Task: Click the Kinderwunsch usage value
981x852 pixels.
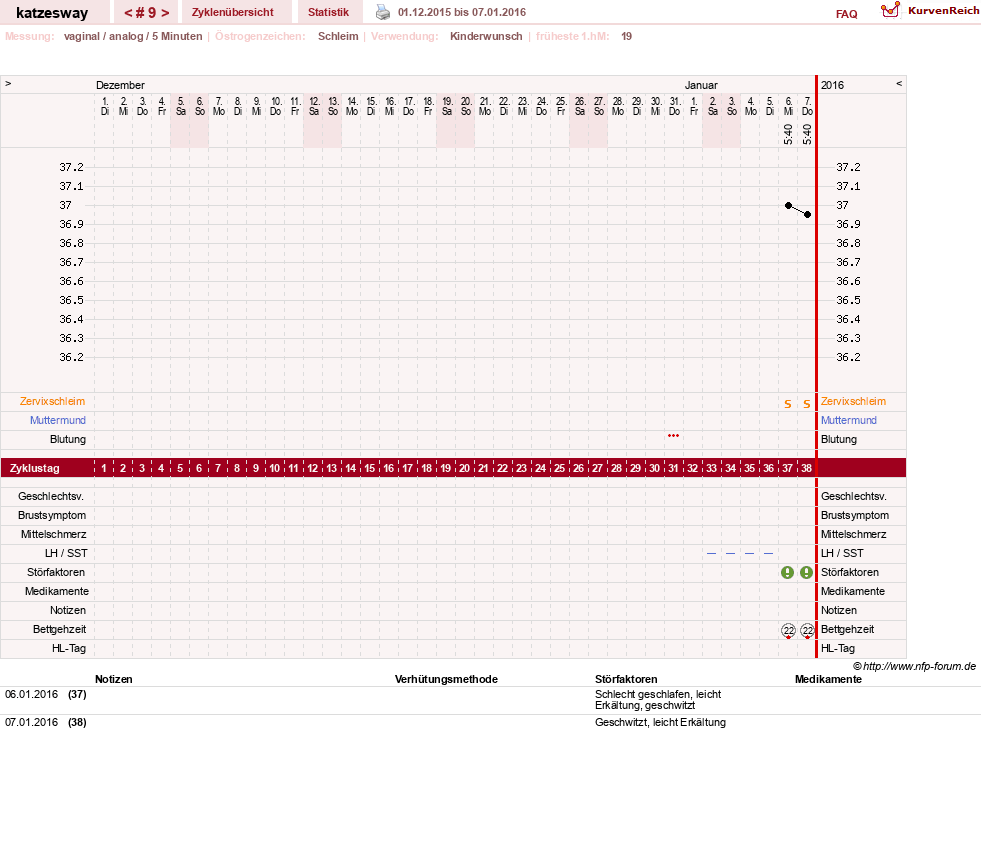Action: [x=486, y=36]
